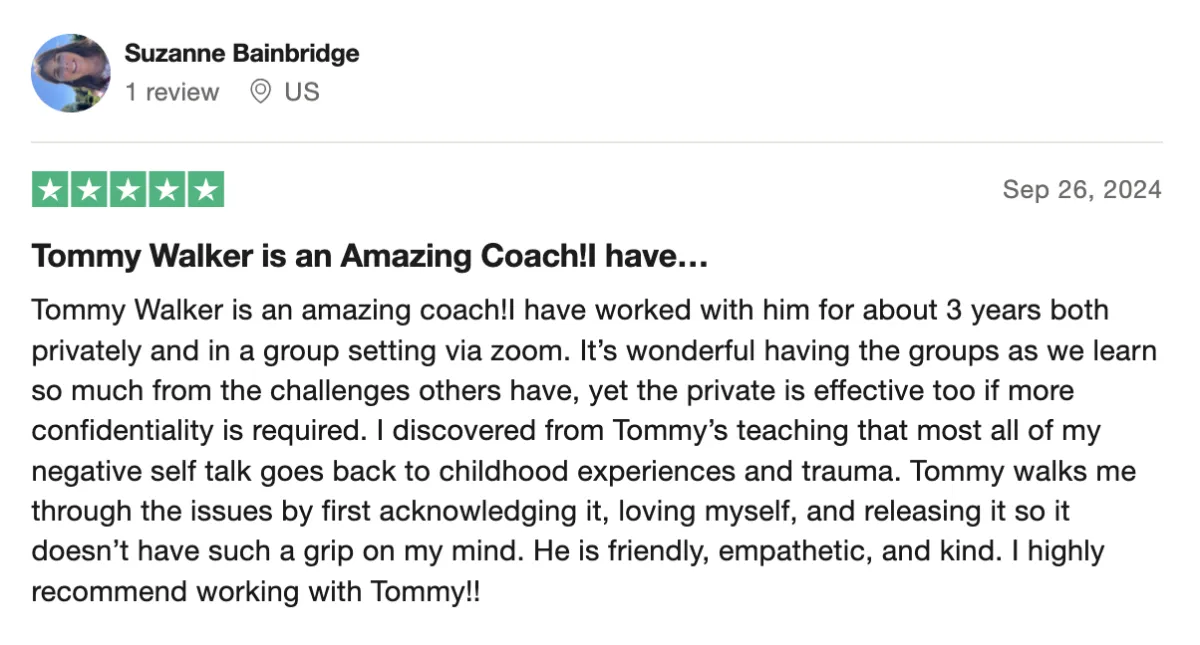Select the second green rating star
The height and width of the screenshot is (645, 1200).
pos(89,190)
